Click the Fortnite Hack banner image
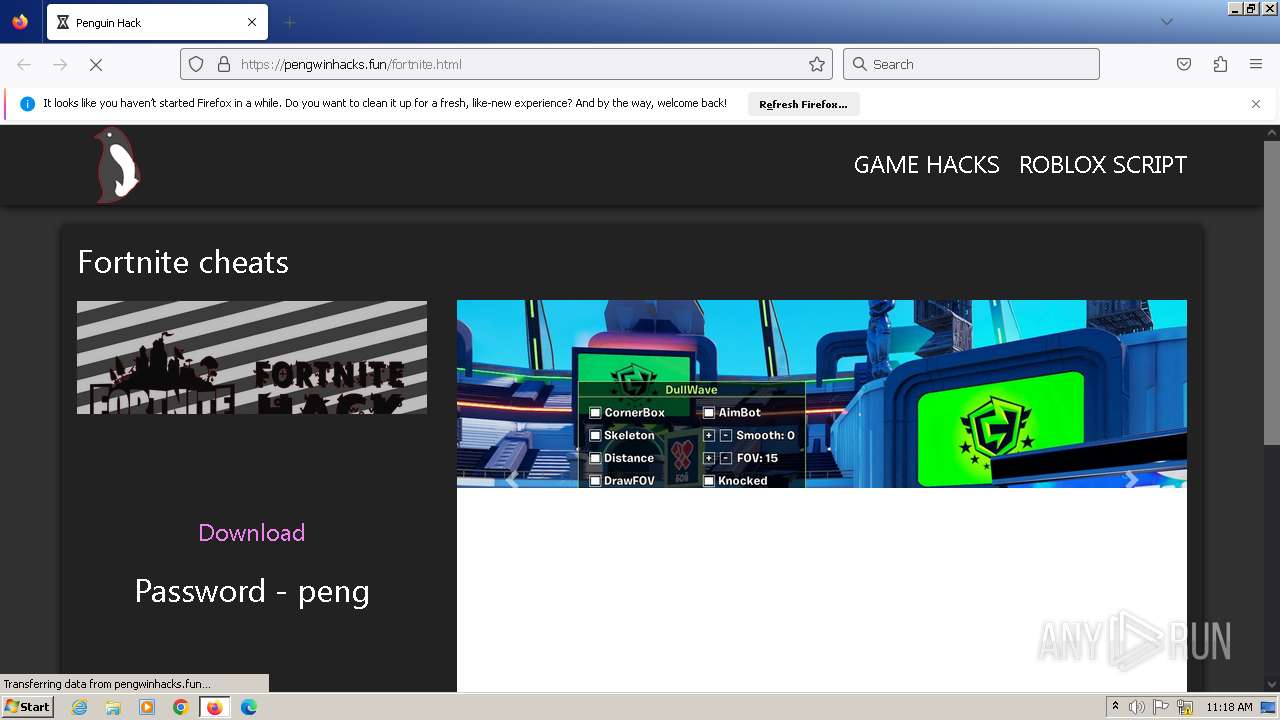Viewport: 1280px width, 720px height. click(x=252, y=357)
